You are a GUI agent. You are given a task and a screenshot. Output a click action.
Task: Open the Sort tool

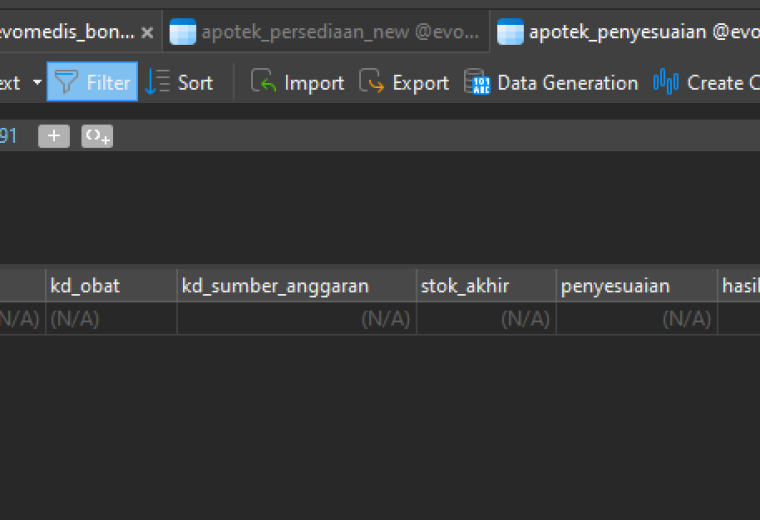point(180,82)
